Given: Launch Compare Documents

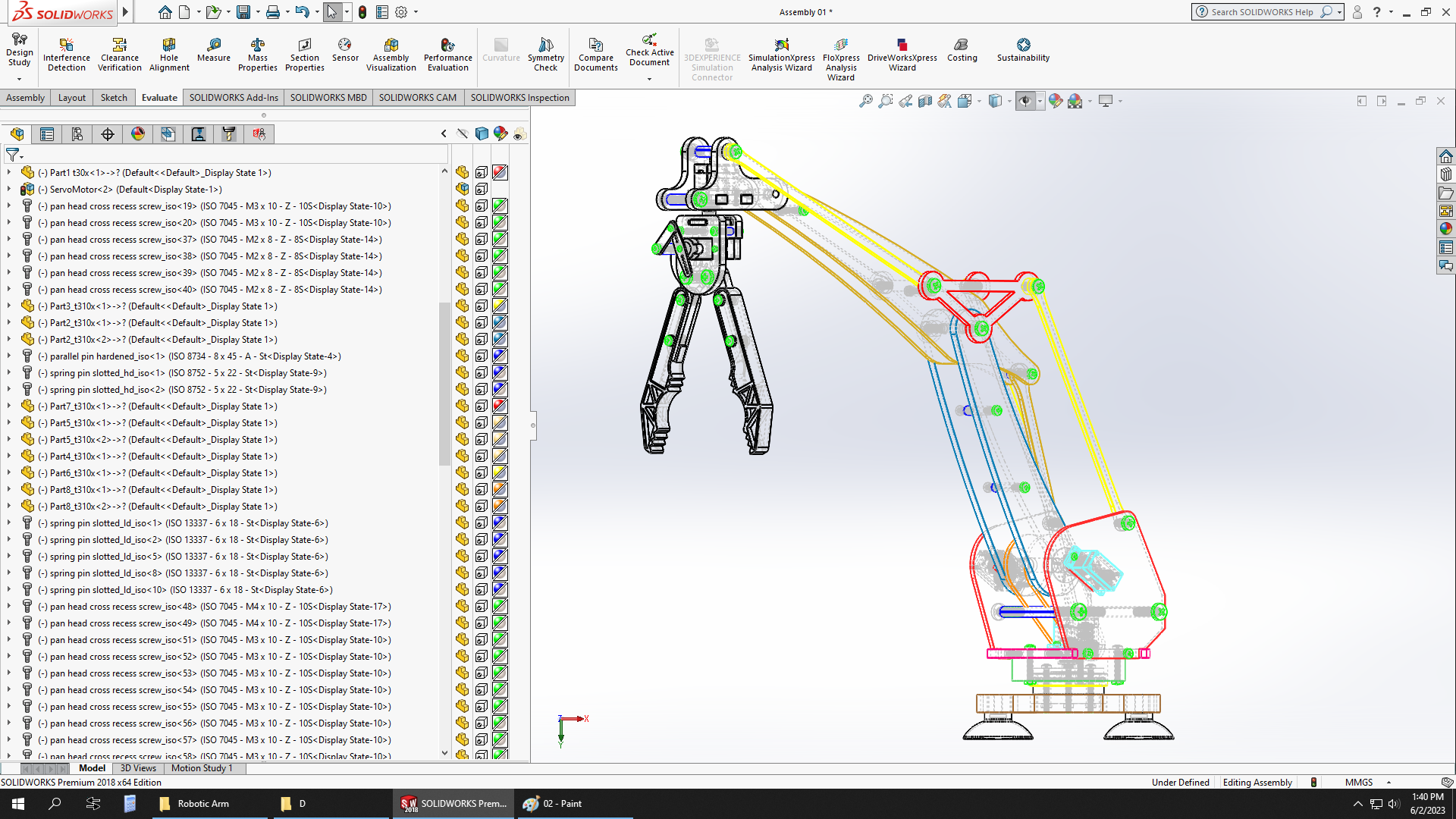Looking at the screenshot, I should (x=596, y=55).
